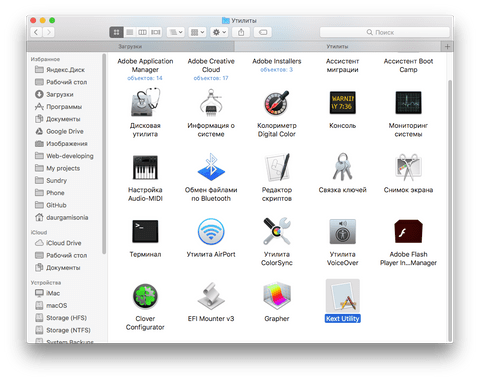Viewport: 480px width, 381px height.
Task: Select the Adobe Creative Cloud folder
Action: [211, 66]
